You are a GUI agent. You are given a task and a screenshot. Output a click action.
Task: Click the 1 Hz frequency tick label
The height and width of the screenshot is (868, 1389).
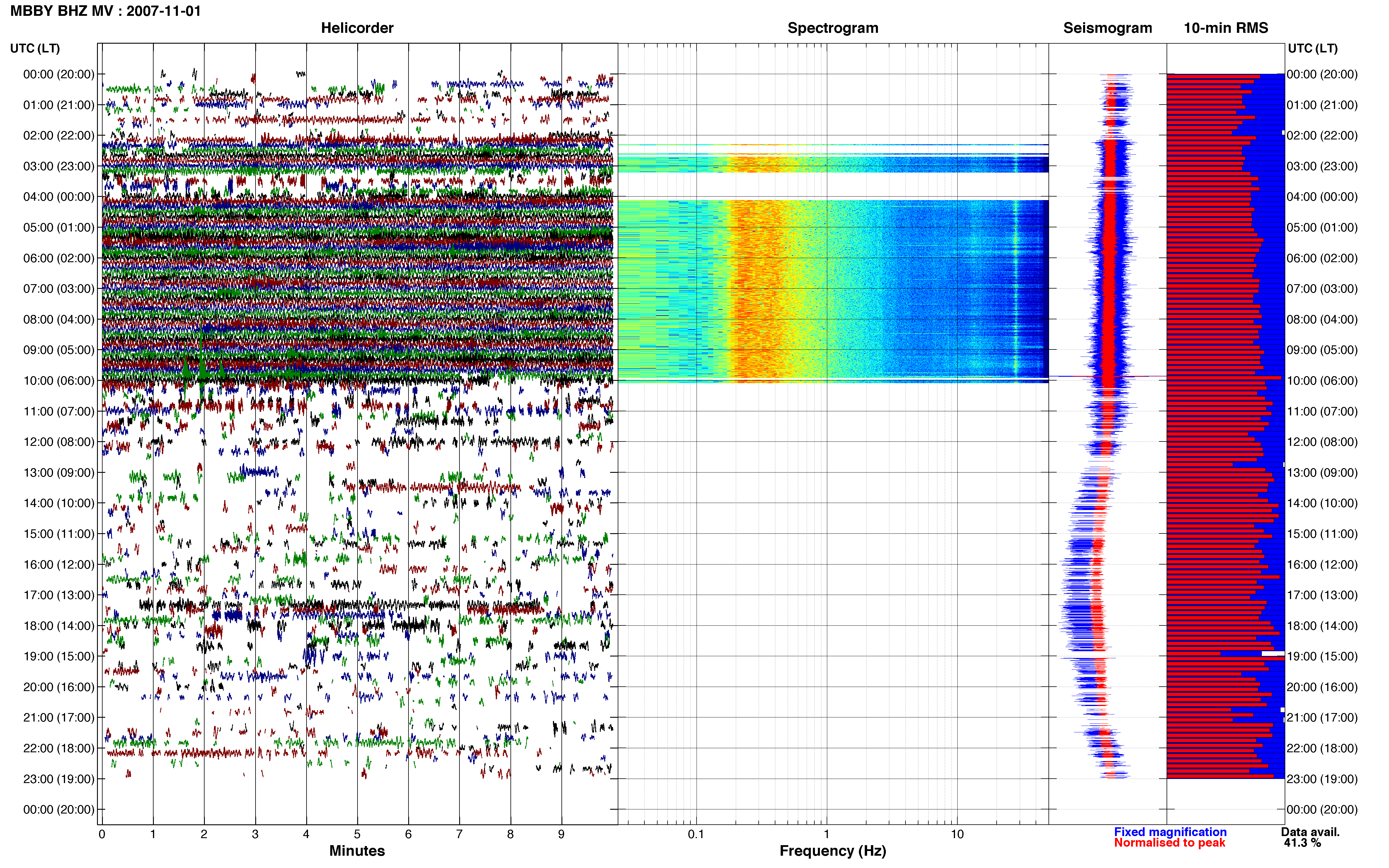[826, 834]
